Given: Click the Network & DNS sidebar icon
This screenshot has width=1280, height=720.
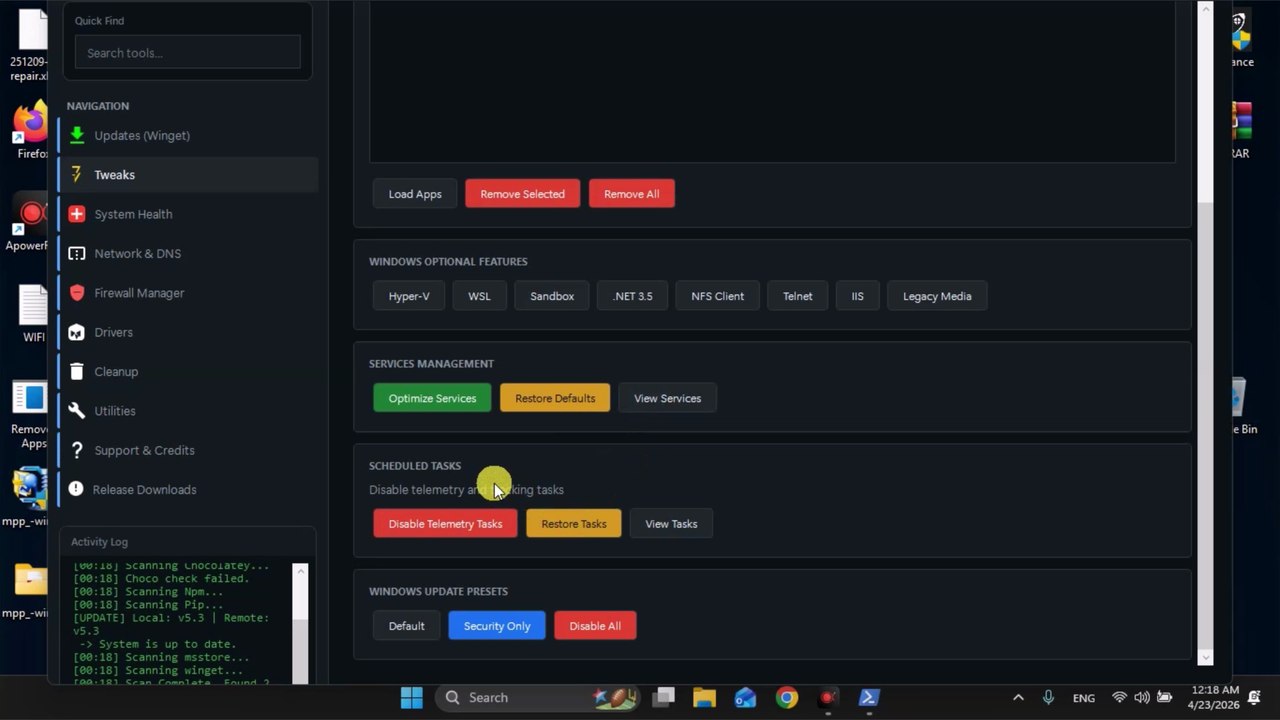Looking at the screenshot, I should [76, 254].
